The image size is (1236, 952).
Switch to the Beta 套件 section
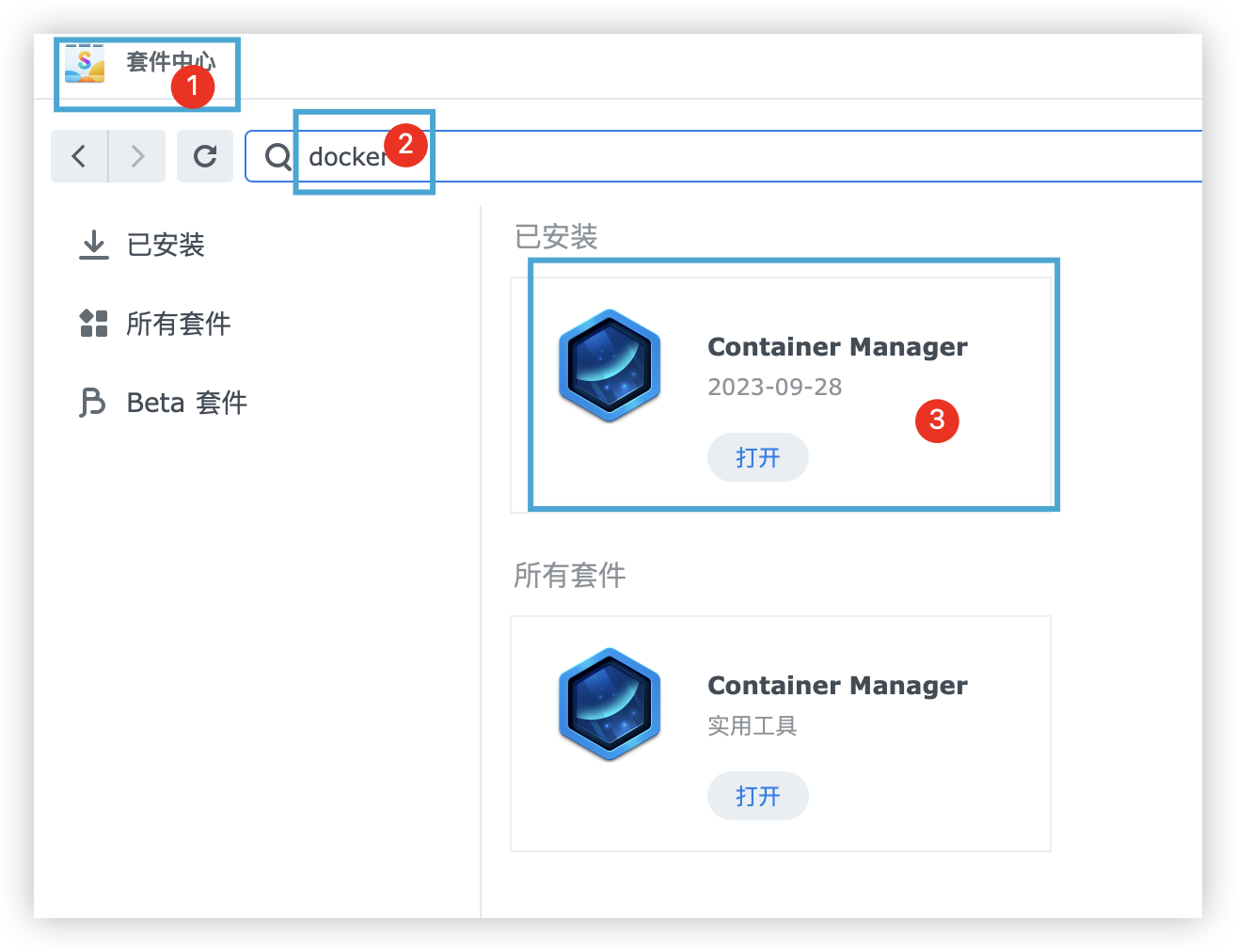(x=185, y=402)
